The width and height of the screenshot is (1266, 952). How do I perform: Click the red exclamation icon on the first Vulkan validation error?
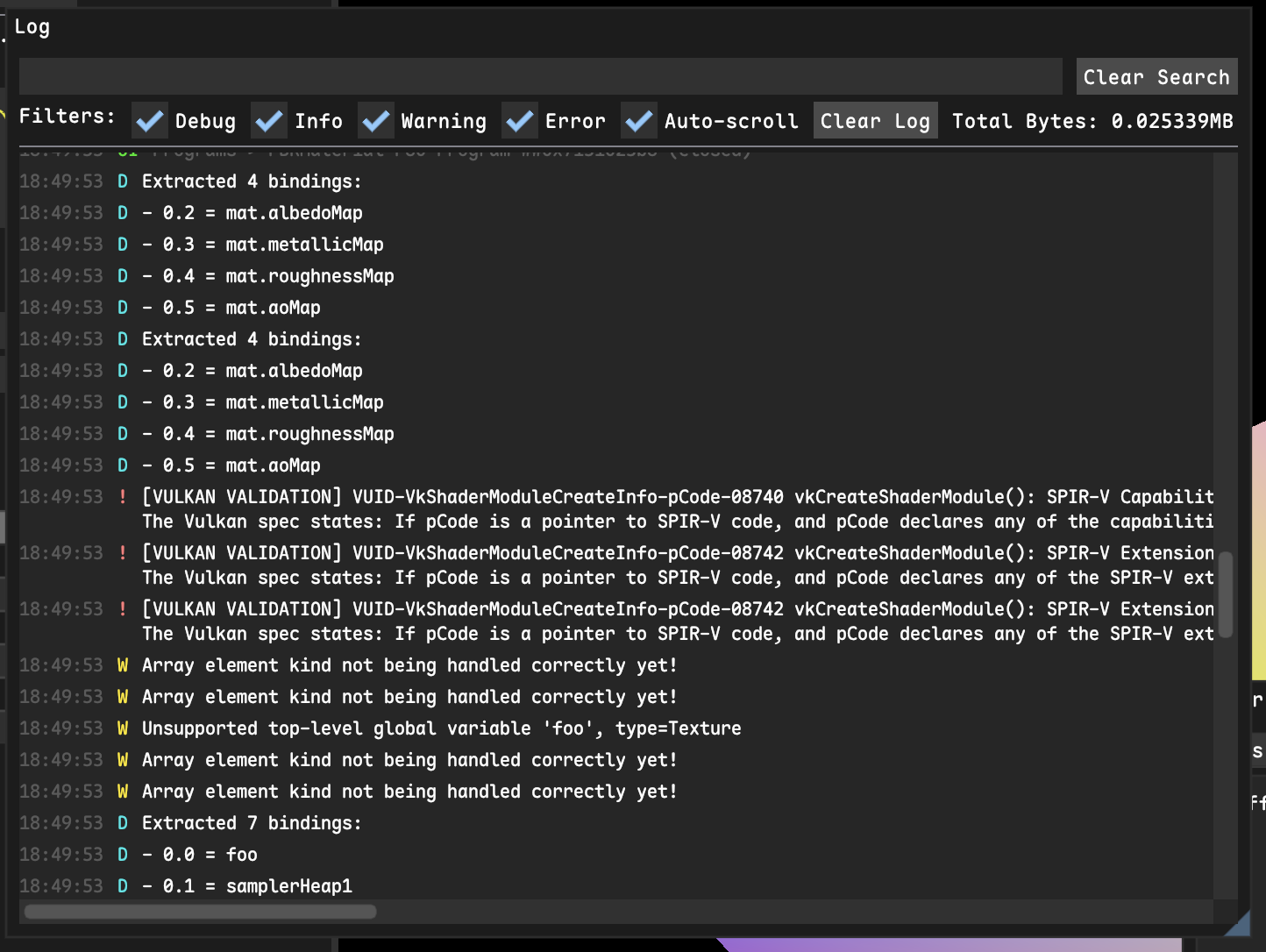coord(123,496)
